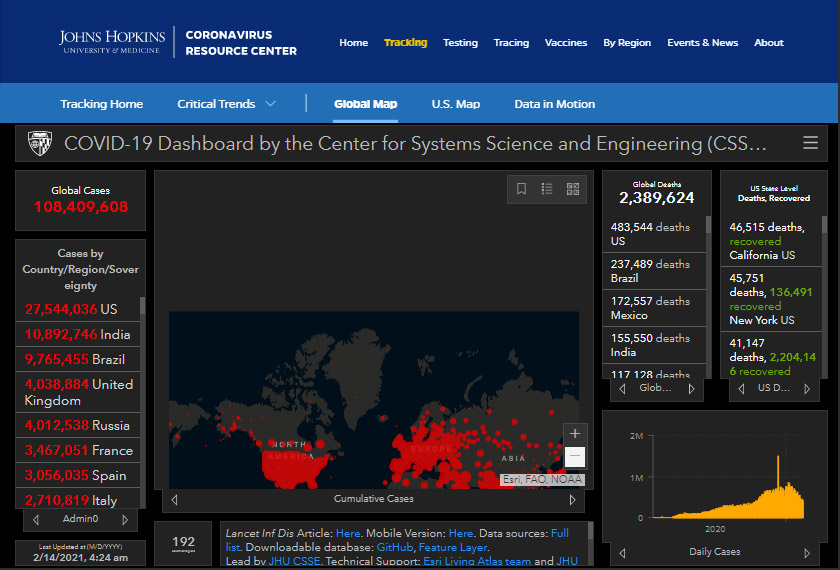Expand the Critical Trends dropdown
This screenshot has height=570, width=840.
click(270, 104)
